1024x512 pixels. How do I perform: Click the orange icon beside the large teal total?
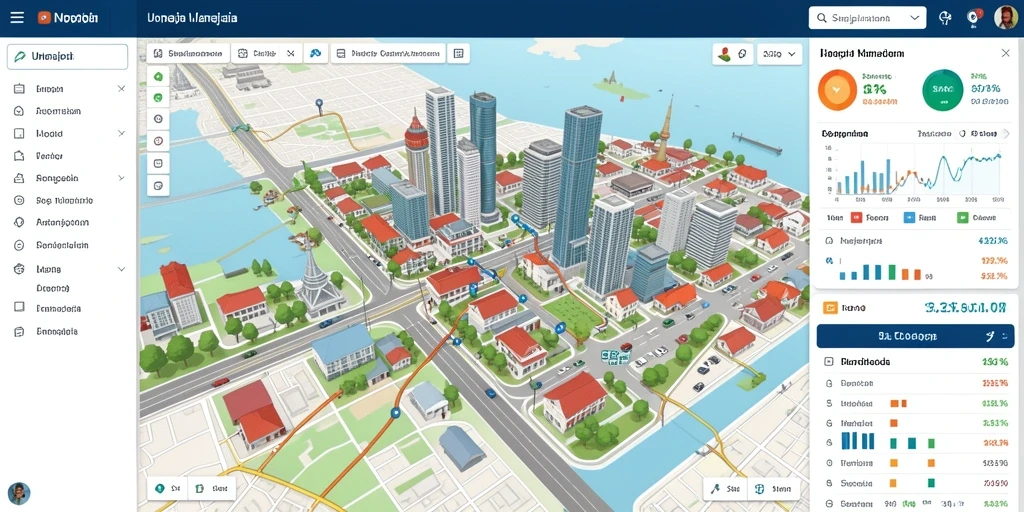830,308
